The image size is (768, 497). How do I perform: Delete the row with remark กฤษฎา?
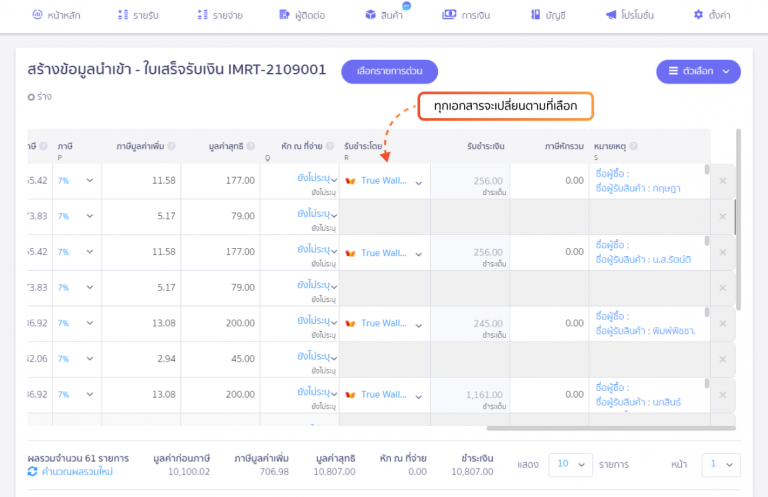pyautogui.click(x=722, y=181)
